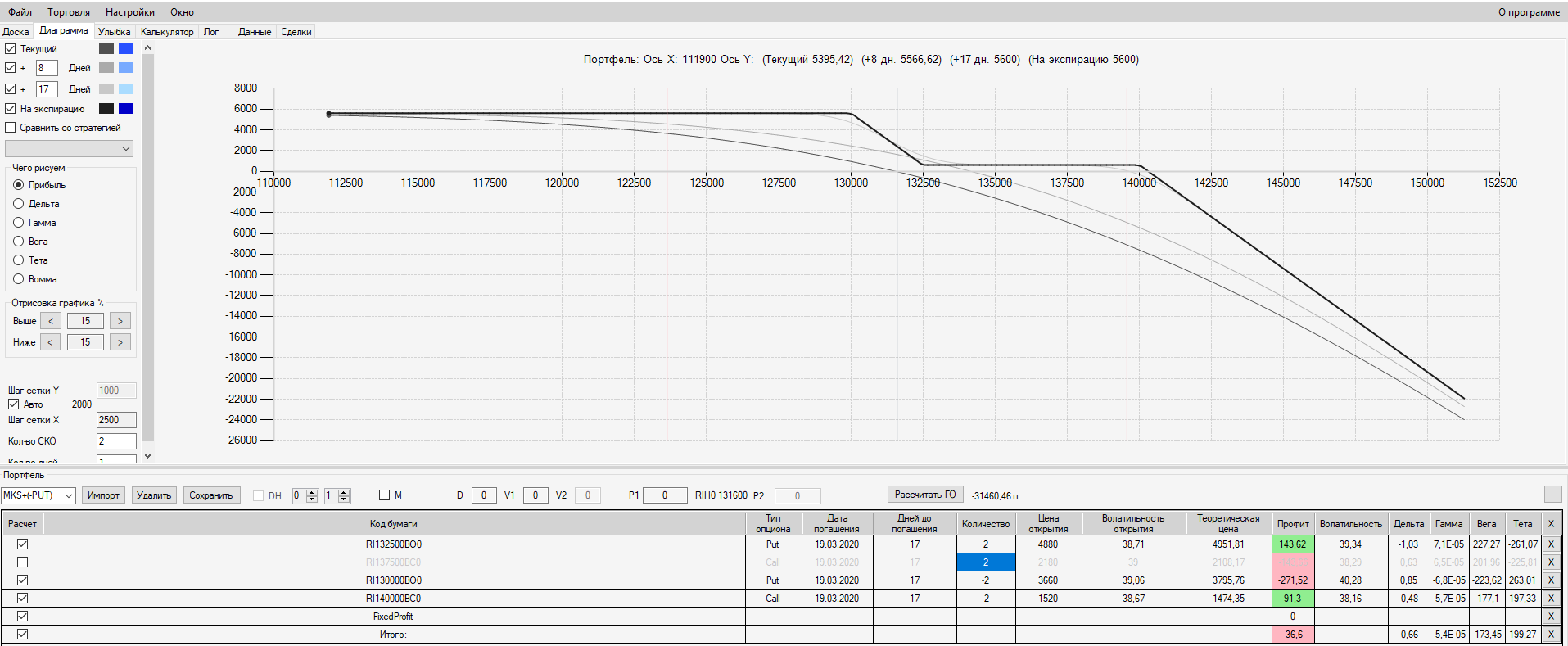Uncheck the Расчет box for RI132500BO0
Screen dimensions: 1568x646
coord(23,544)
